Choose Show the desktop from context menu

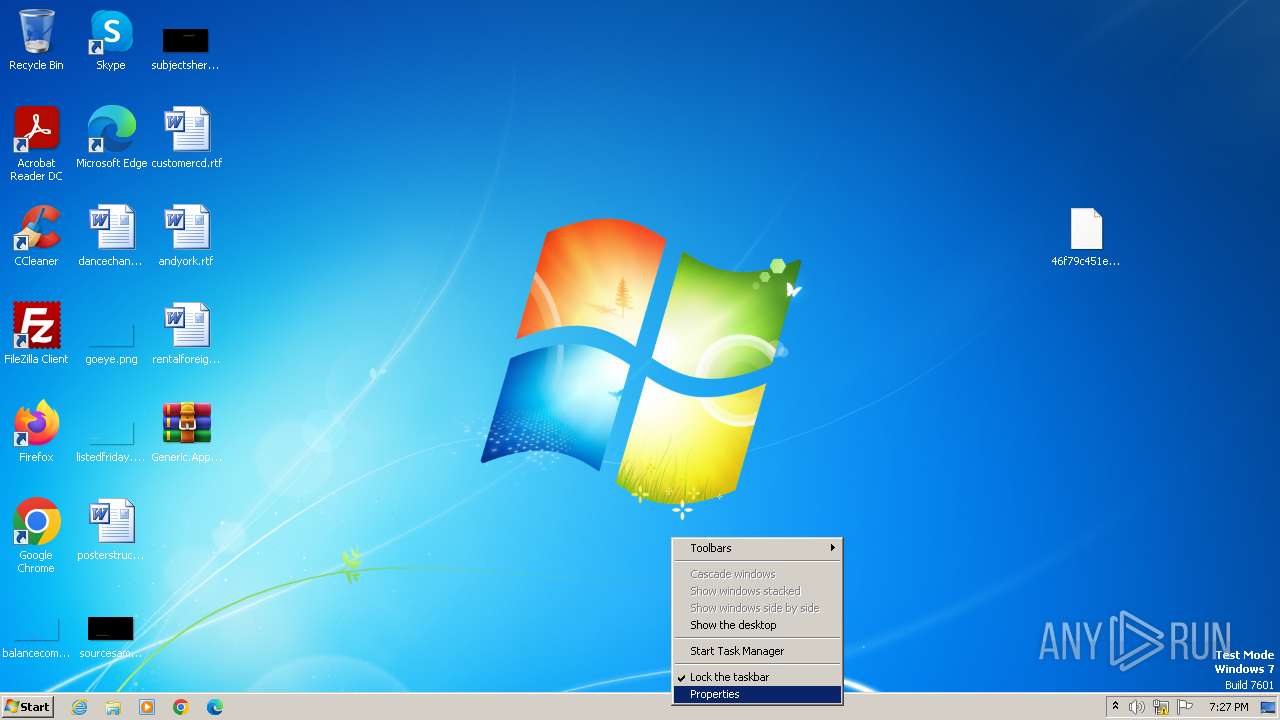[757, 625]
